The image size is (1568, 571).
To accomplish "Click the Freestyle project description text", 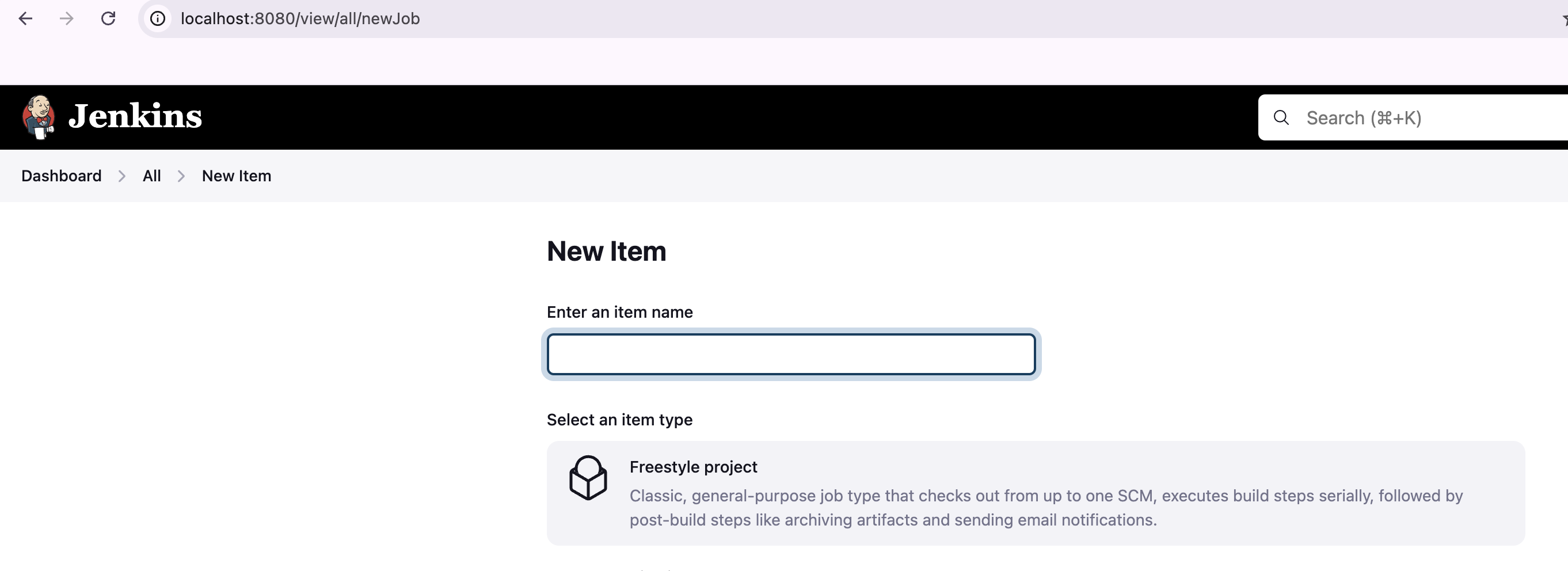I will [x=1045, y=508].
